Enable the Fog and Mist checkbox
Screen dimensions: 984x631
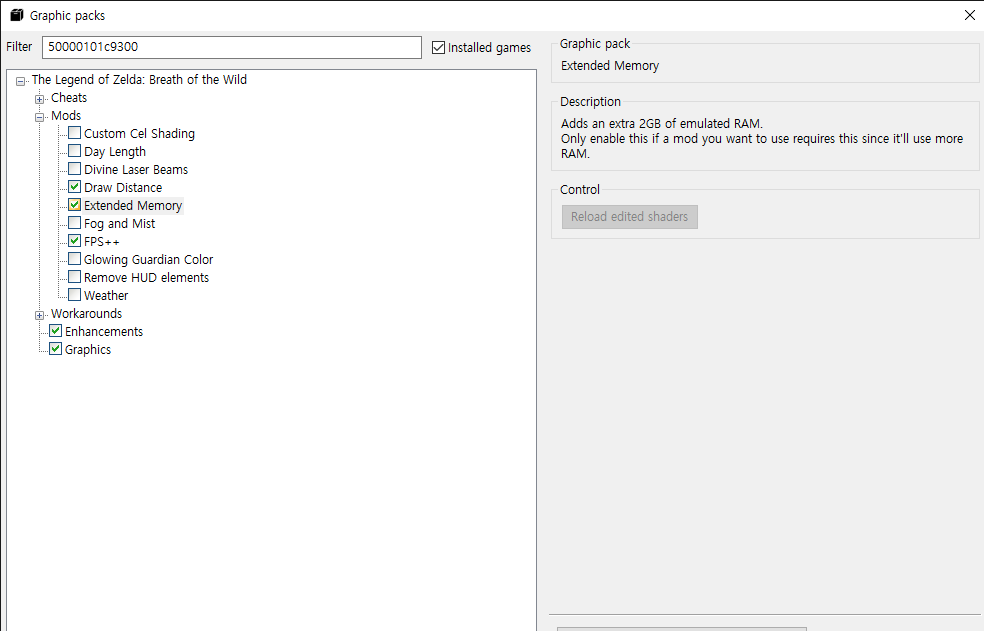(74, 224)
